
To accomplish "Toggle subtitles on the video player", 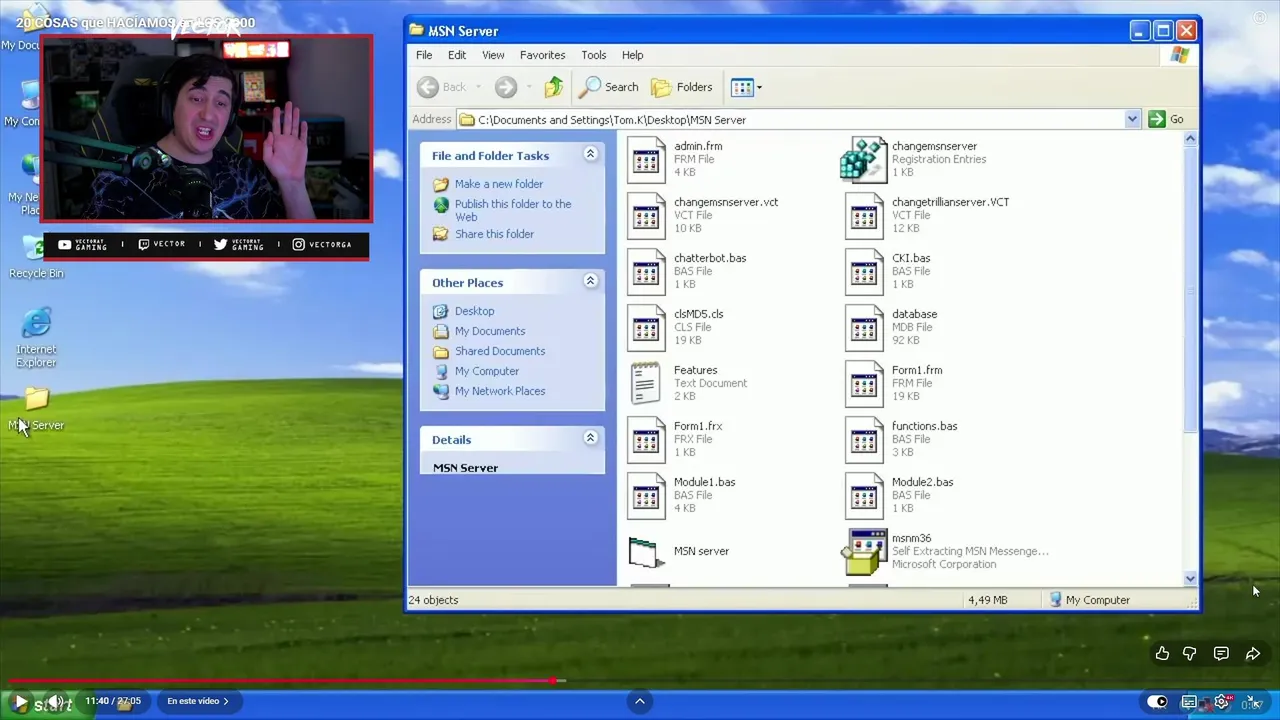I will click(1189, 702).
